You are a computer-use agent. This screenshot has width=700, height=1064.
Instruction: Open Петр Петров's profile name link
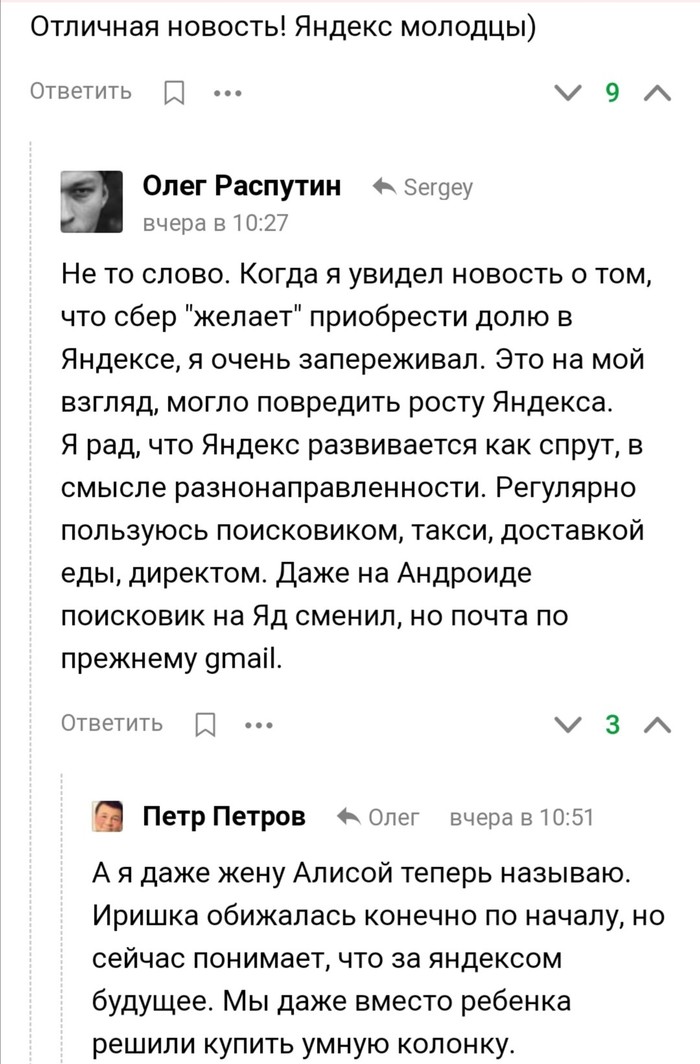pos(224,817)
